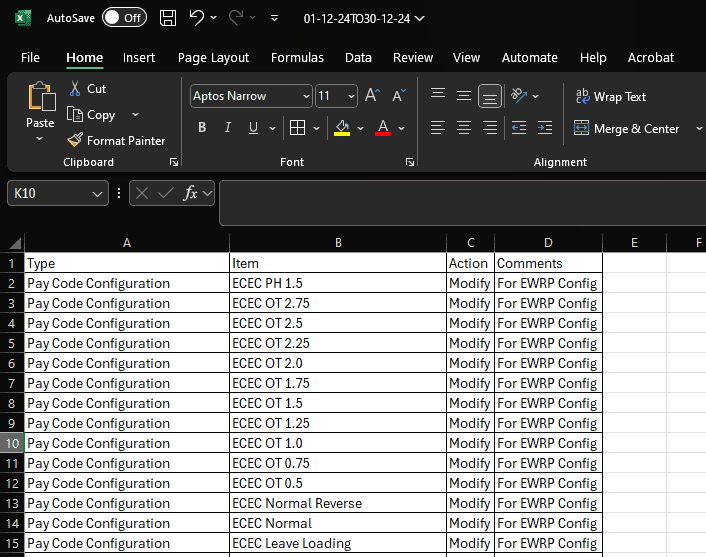The height and width of the screenshot is (557, 706).
Task: Open the Borders options dropdown arrow
Action: tap(317, 128)
